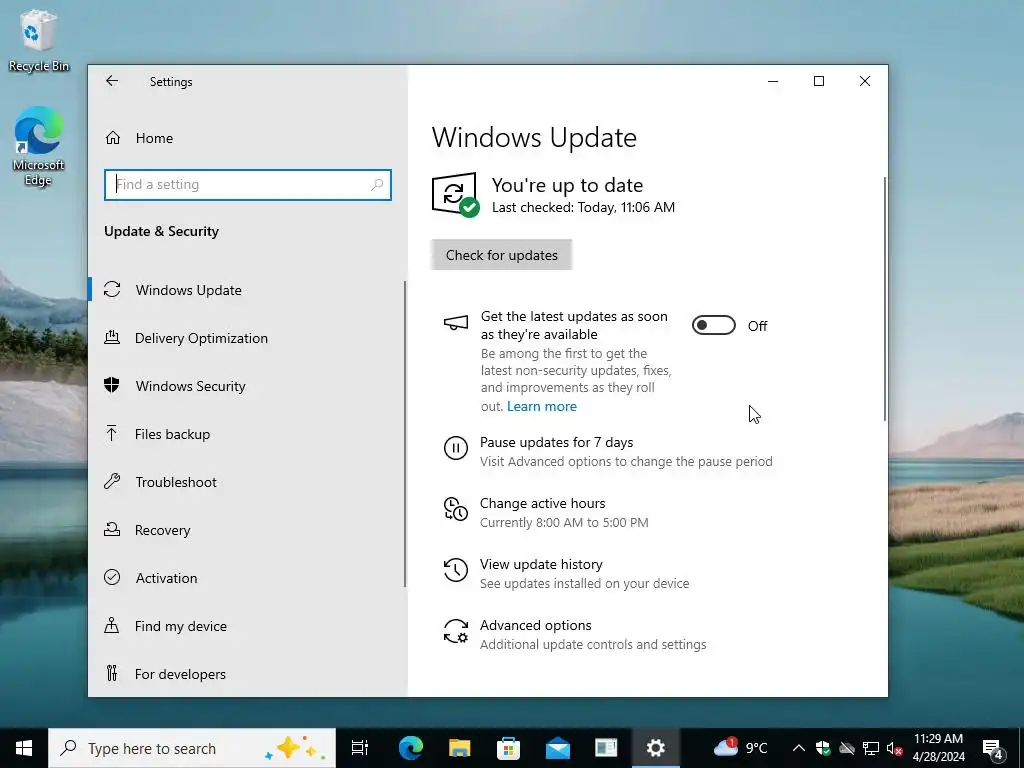Select the Microsoft Edge desktop shortcut
1024x768 pixels.
pyautogui.click(x=39, y=146)
